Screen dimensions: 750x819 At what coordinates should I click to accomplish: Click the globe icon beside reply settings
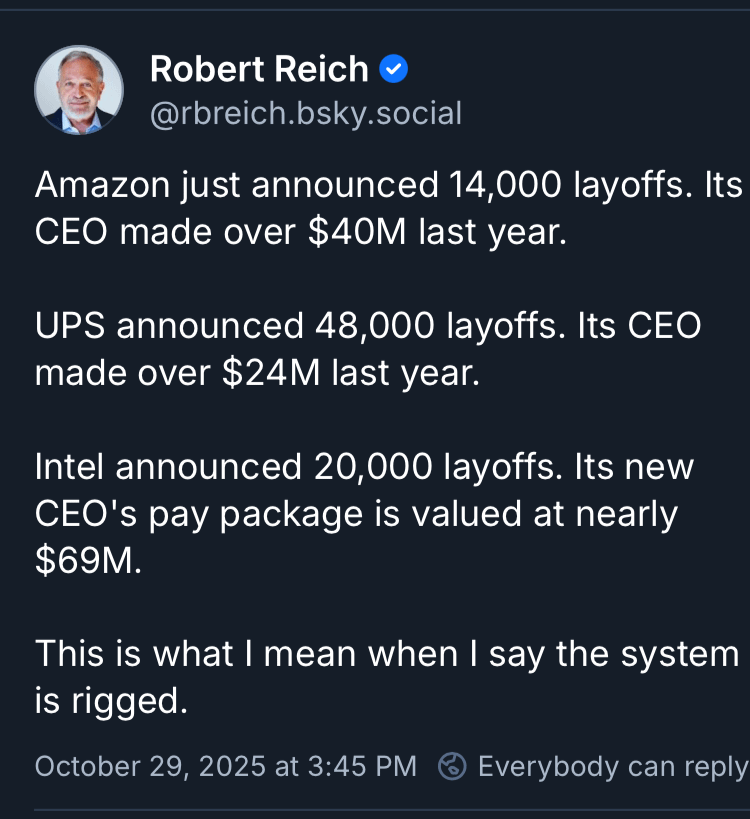click(453, 766)
